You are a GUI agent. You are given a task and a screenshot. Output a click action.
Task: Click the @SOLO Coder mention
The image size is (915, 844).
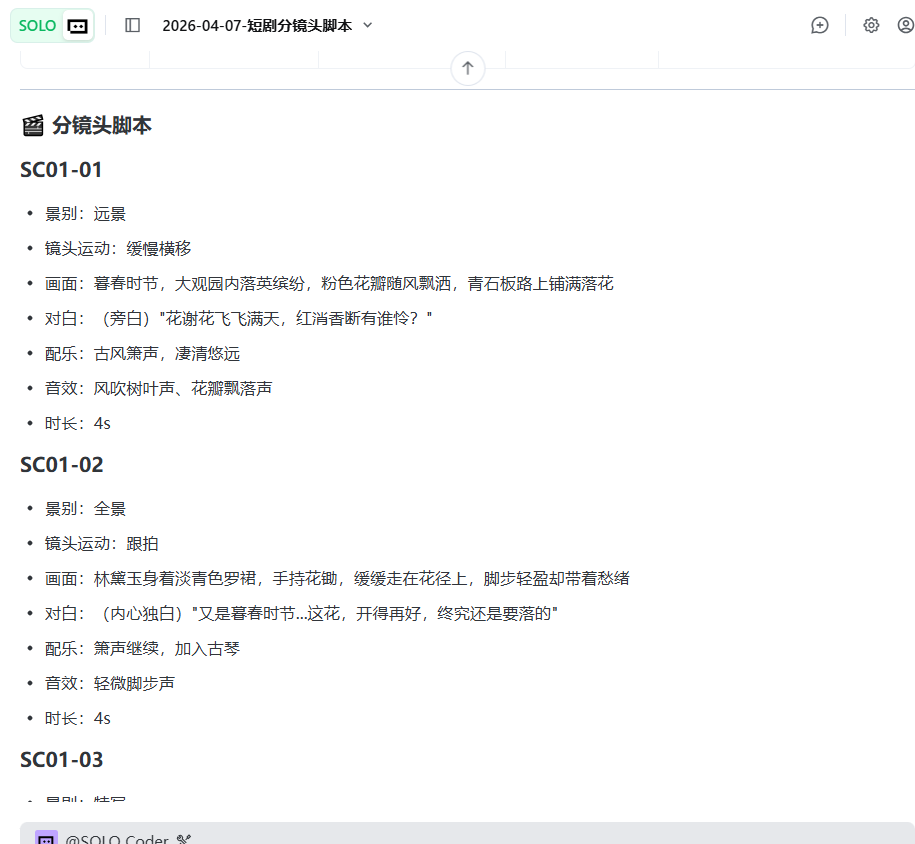pyautogui.click(x=116, y=838)
